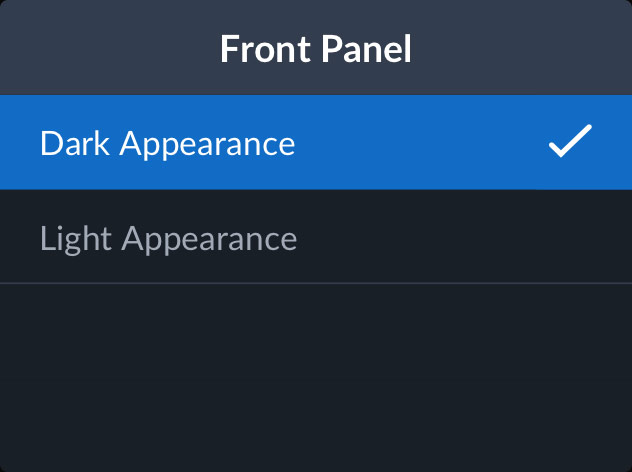This screenshot has height=472, width=632.
Task: Tap the white tick icon
Action: [x=570, y=143]
